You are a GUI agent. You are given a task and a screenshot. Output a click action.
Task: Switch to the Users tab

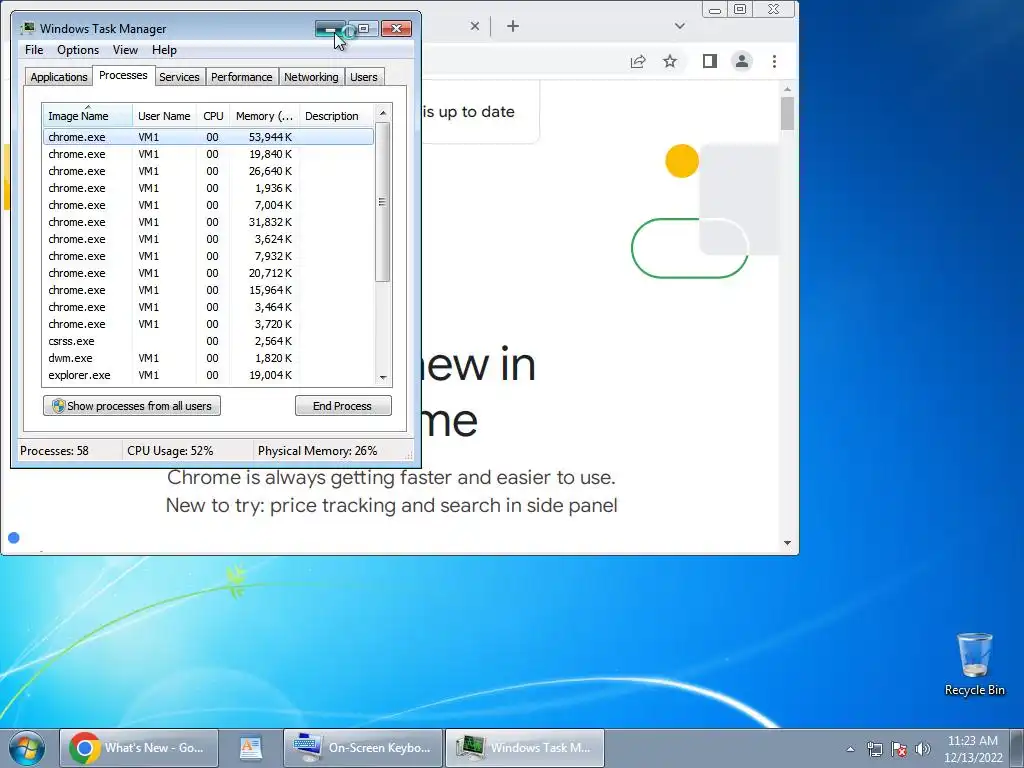363,77
